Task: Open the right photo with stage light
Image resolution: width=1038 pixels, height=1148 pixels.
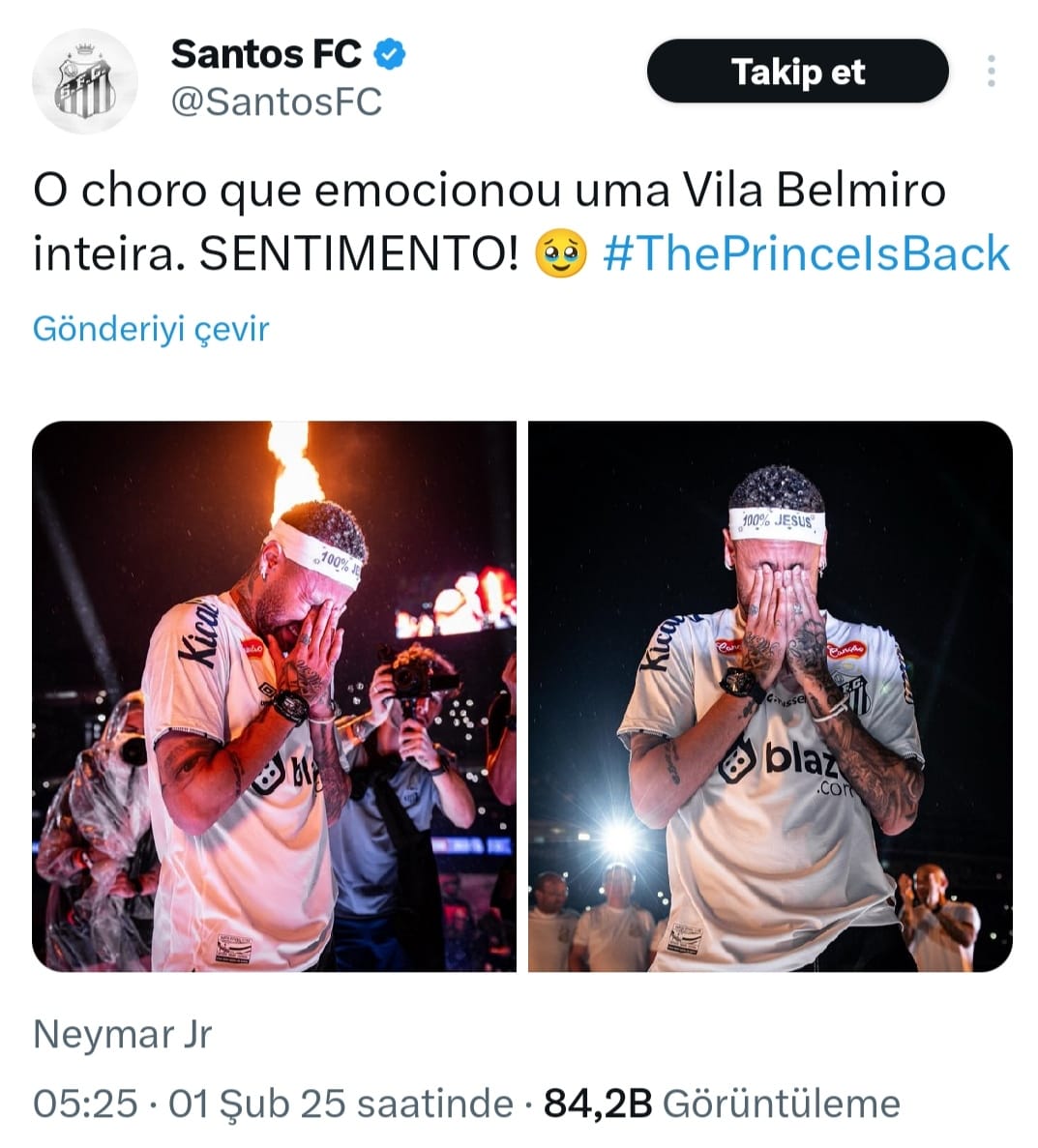Action: click(x=770, y=695)
